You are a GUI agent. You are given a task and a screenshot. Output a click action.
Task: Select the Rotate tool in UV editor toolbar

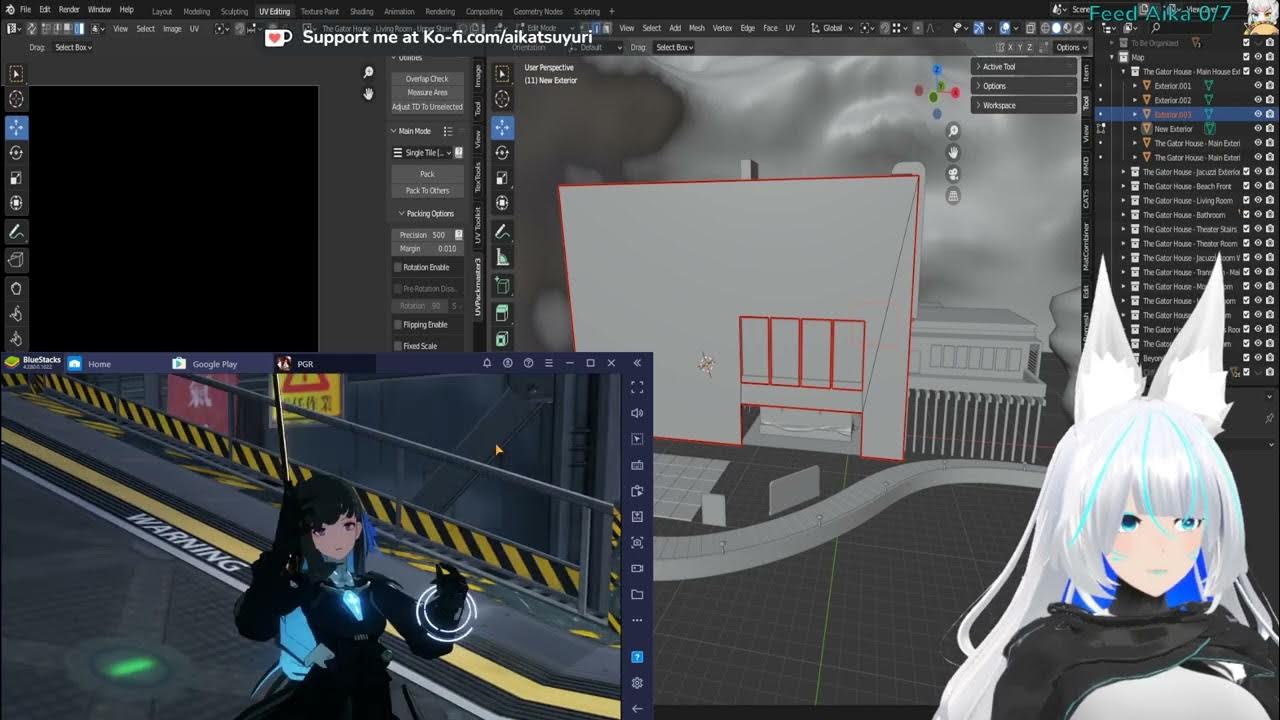click(x=16, y=153)
